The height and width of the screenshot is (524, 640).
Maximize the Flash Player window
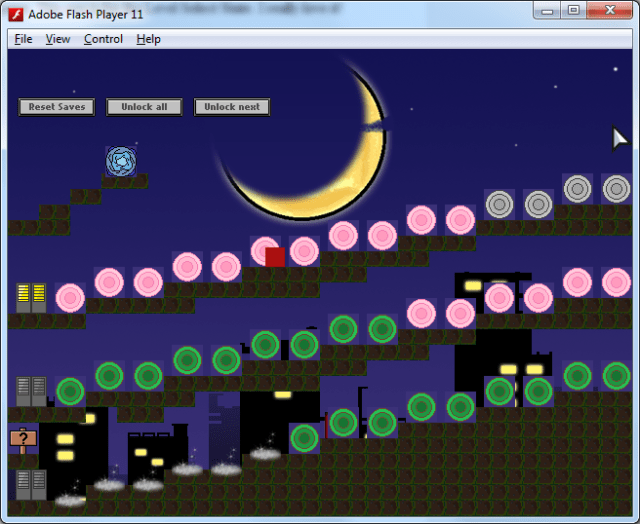tap(573, 11)
